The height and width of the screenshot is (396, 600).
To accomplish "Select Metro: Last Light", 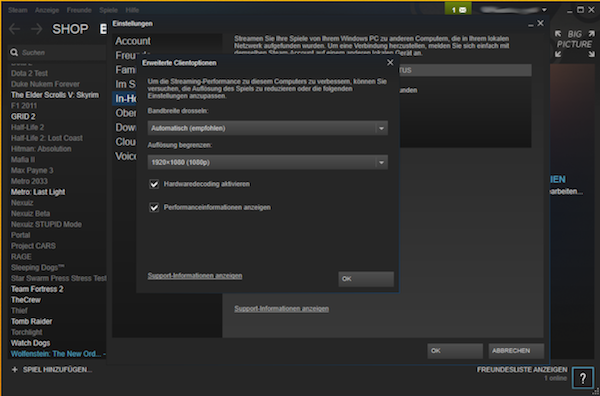I will (x=38, y=192).
